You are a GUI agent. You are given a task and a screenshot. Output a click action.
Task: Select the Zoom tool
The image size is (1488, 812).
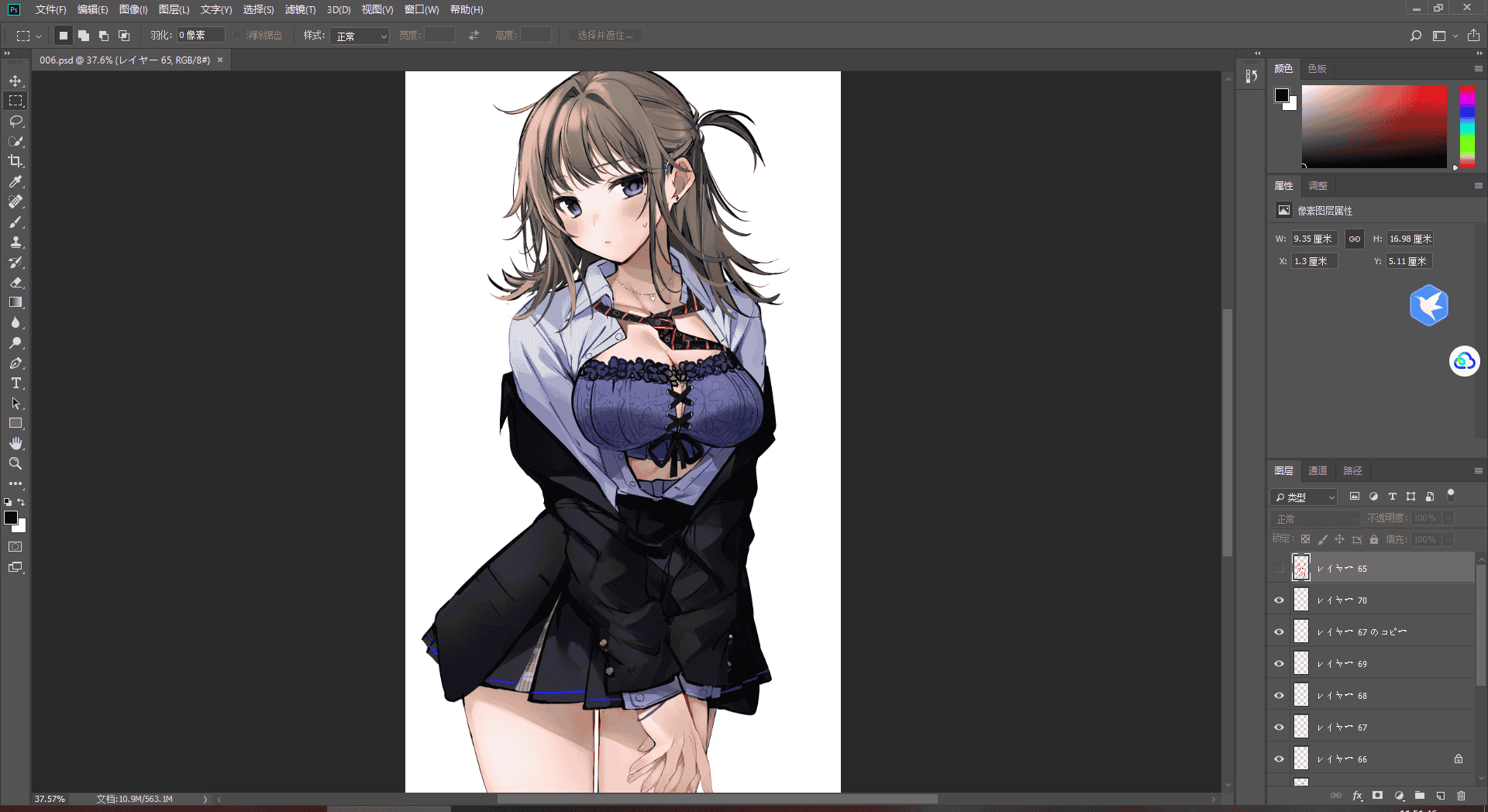[15, 463]
